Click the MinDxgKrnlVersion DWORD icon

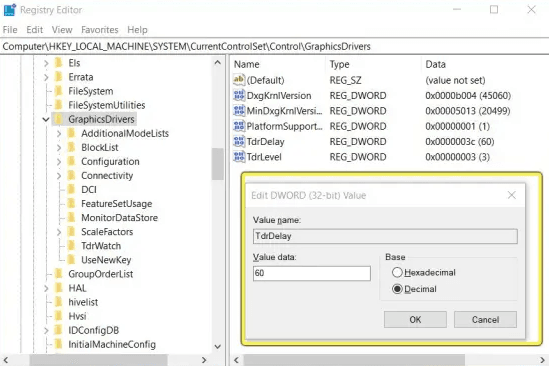tap(239, 111)
